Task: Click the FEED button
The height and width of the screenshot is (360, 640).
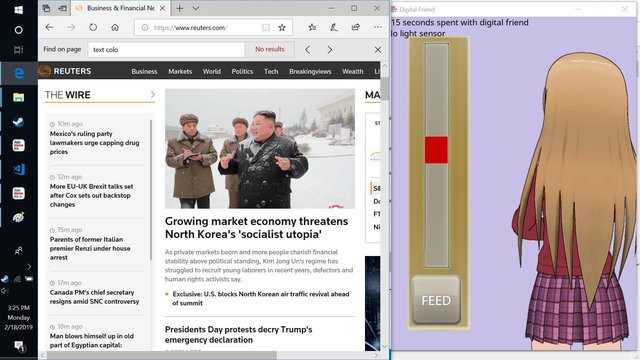Action: 436,300
